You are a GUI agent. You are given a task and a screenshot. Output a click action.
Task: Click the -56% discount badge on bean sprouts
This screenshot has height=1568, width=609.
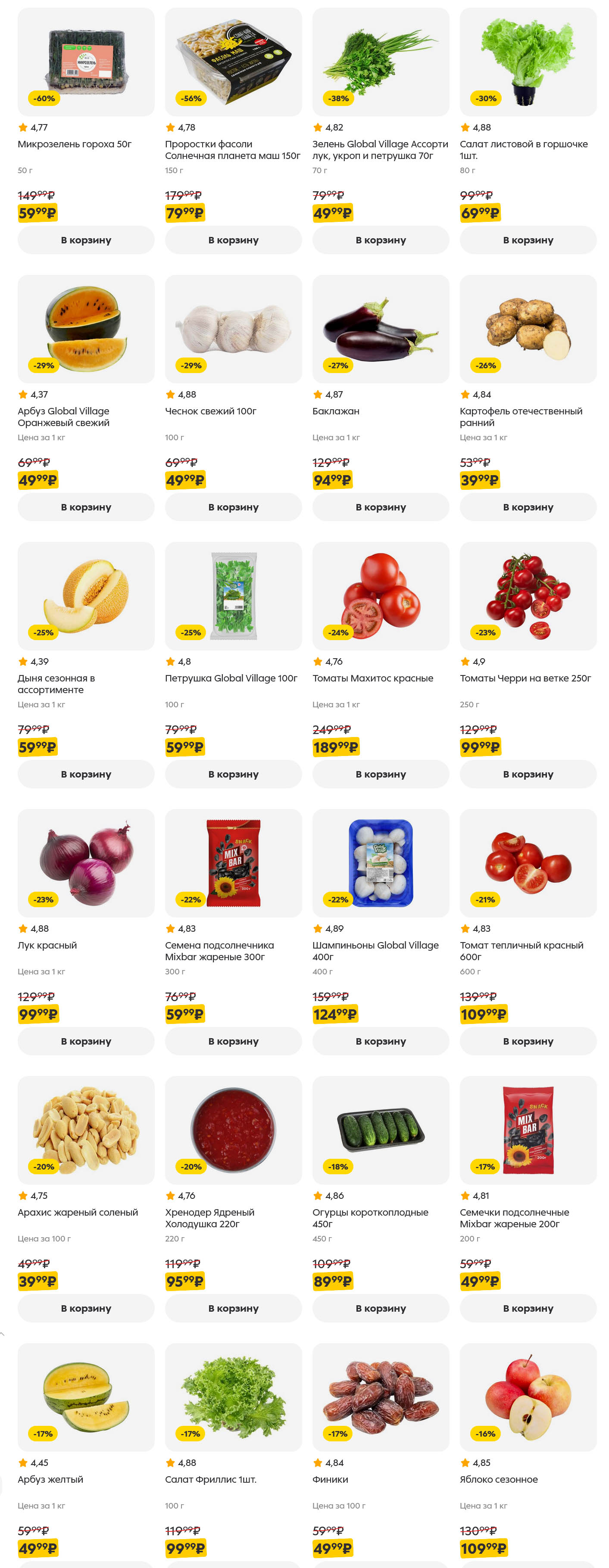tap(191, 99)
